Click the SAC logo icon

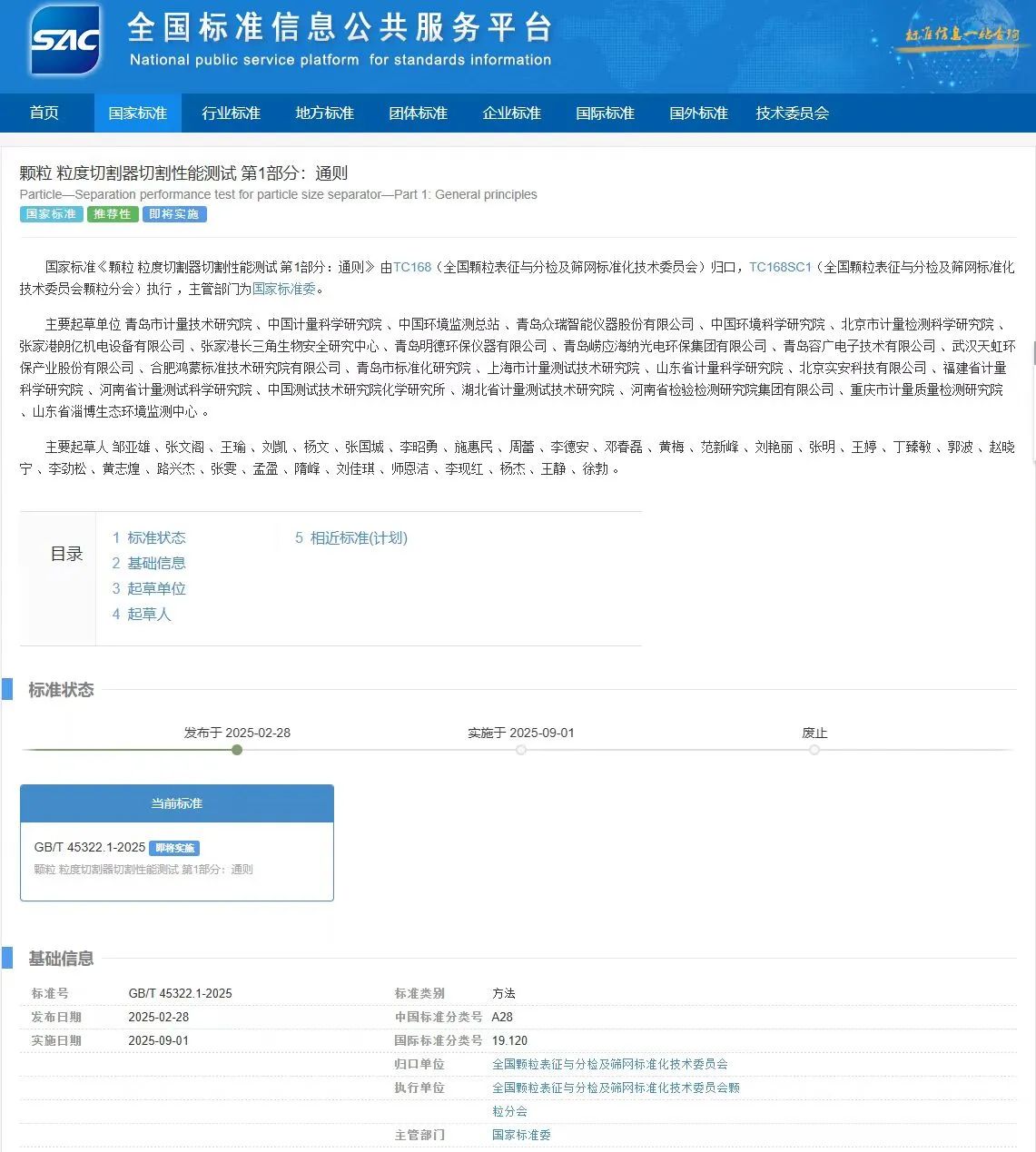[x=65, y=40]
